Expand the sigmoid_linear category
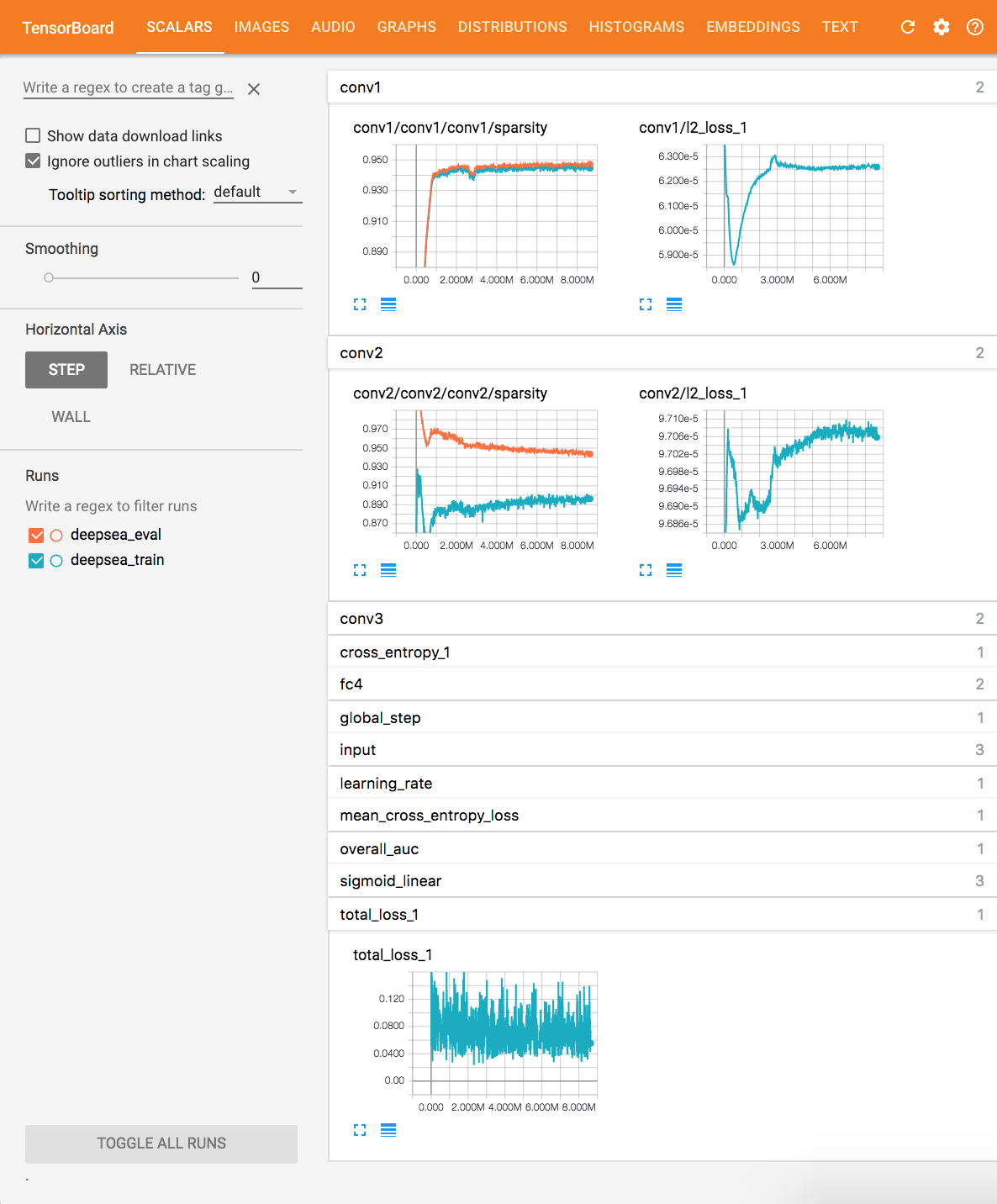 662,881
